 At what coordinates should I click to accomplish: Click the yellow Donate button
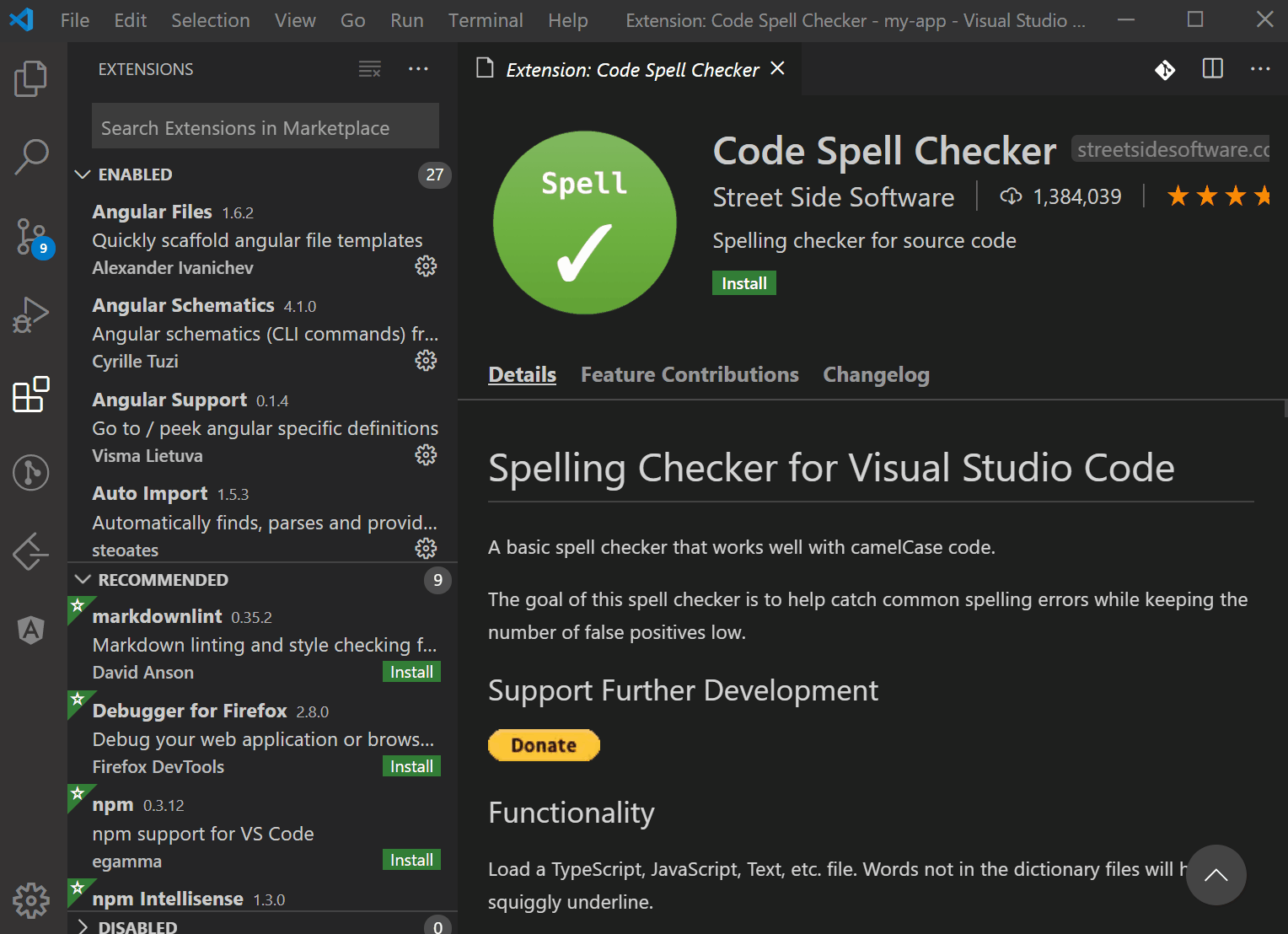pos(544,745)
